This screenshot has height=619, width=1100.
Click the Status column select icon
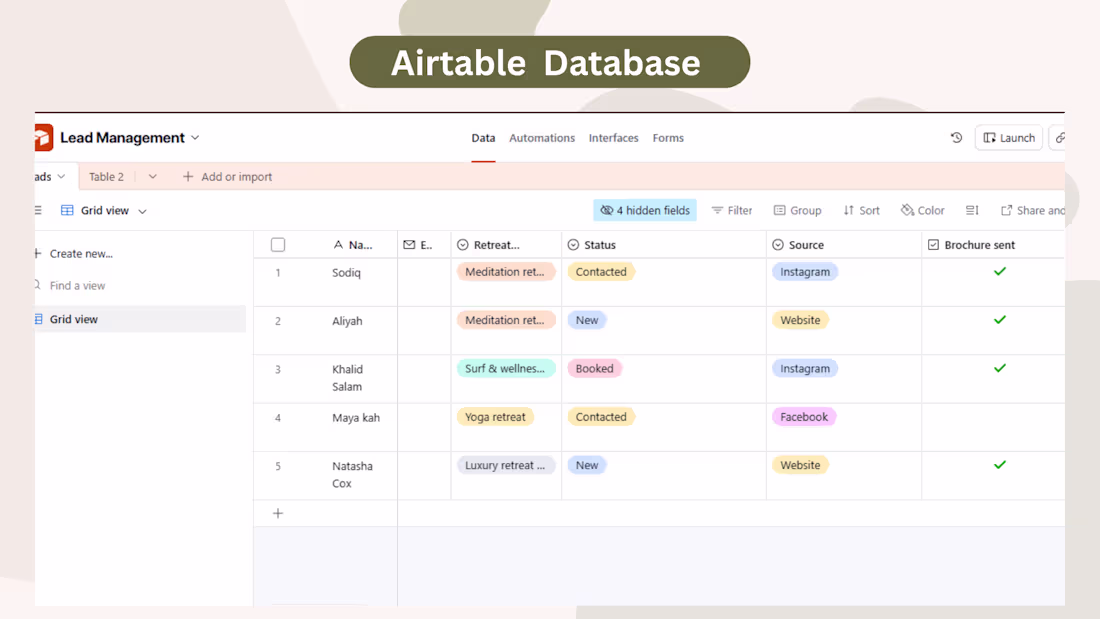click(573, 245)
